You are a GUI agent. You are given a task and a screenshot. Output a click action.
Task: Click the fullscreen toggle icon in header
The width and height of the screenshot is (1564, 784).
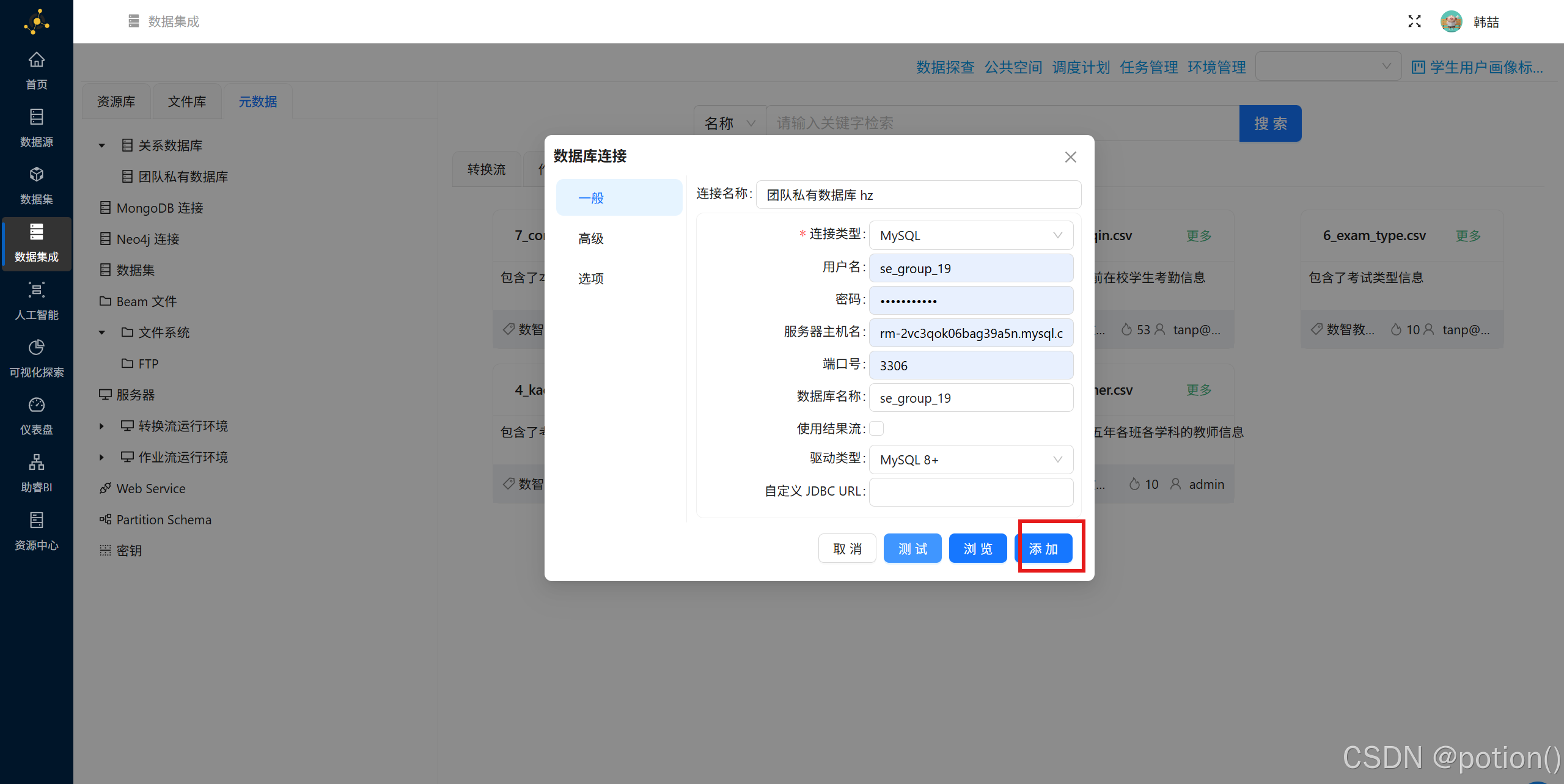[x=1414, y=21]
